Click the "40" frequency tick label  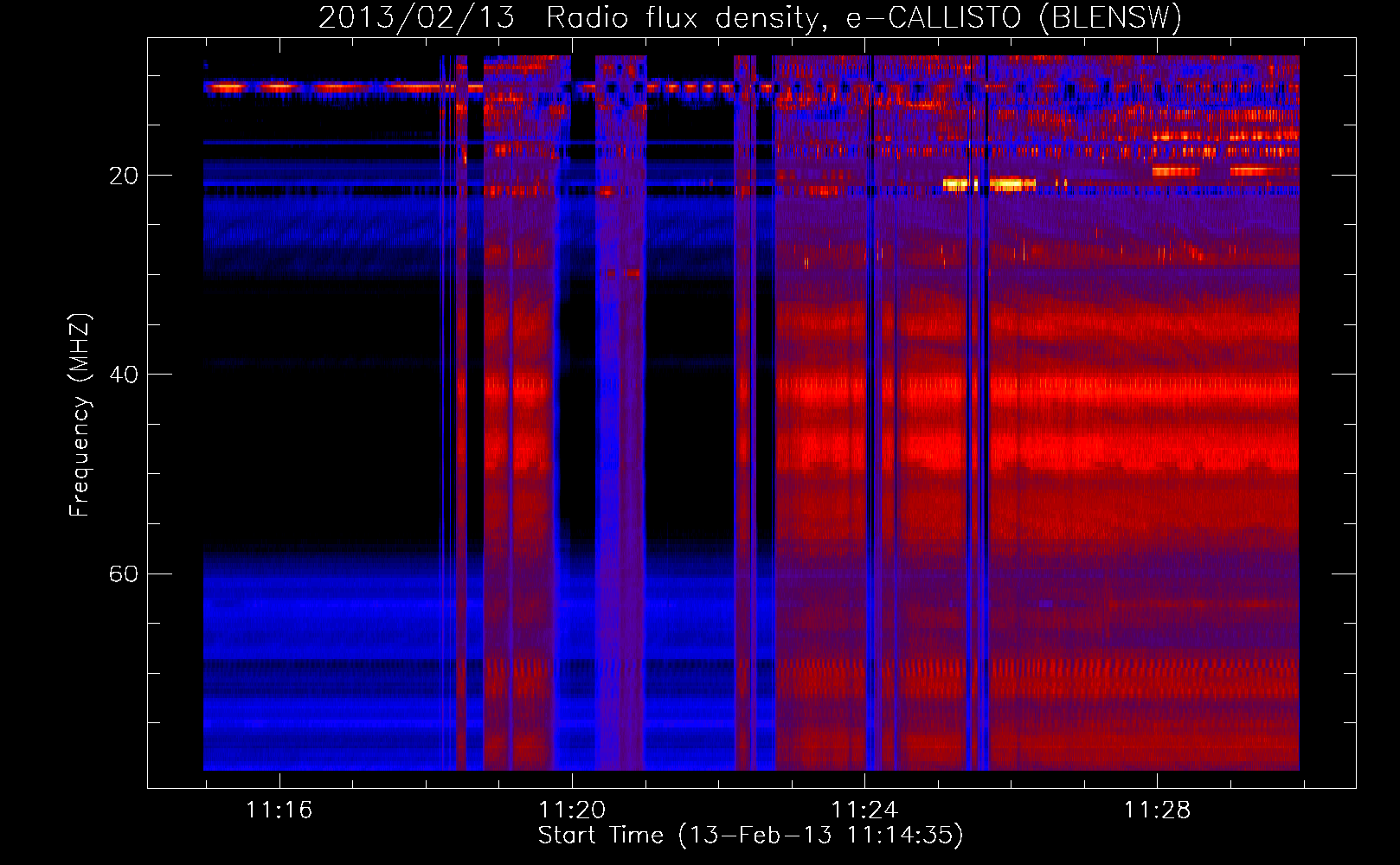123,375
